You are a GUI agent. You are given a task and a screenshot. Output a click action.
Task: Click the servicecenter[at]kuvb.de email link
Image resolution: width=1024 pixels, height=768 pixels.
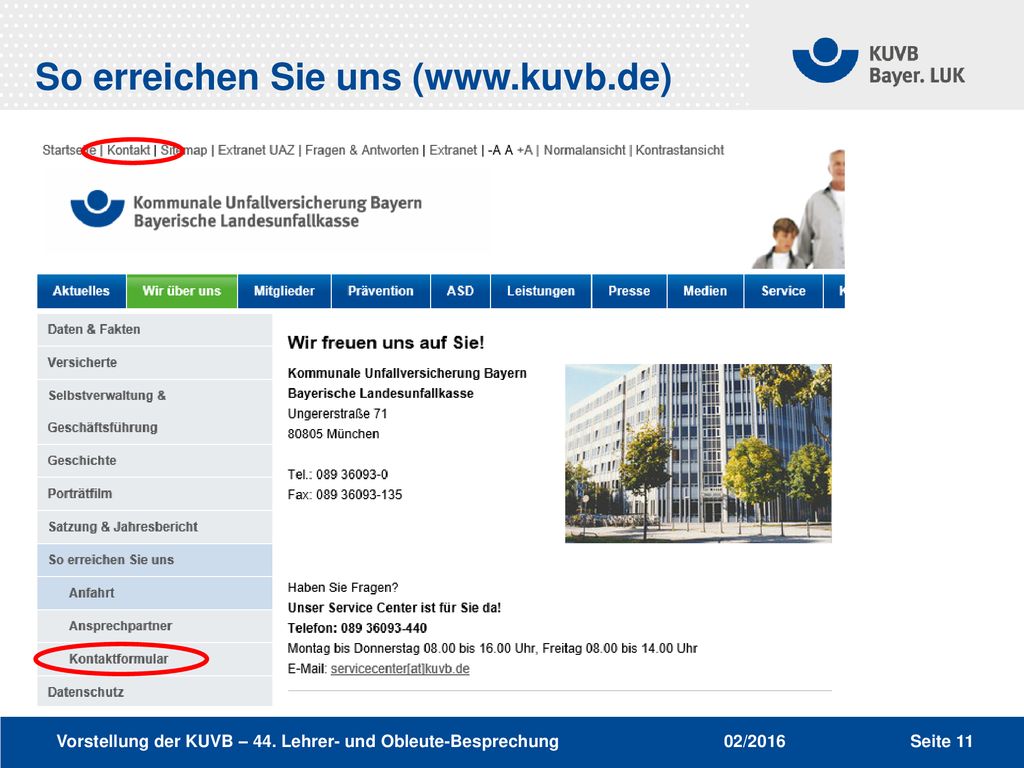(x=400, y=669)
